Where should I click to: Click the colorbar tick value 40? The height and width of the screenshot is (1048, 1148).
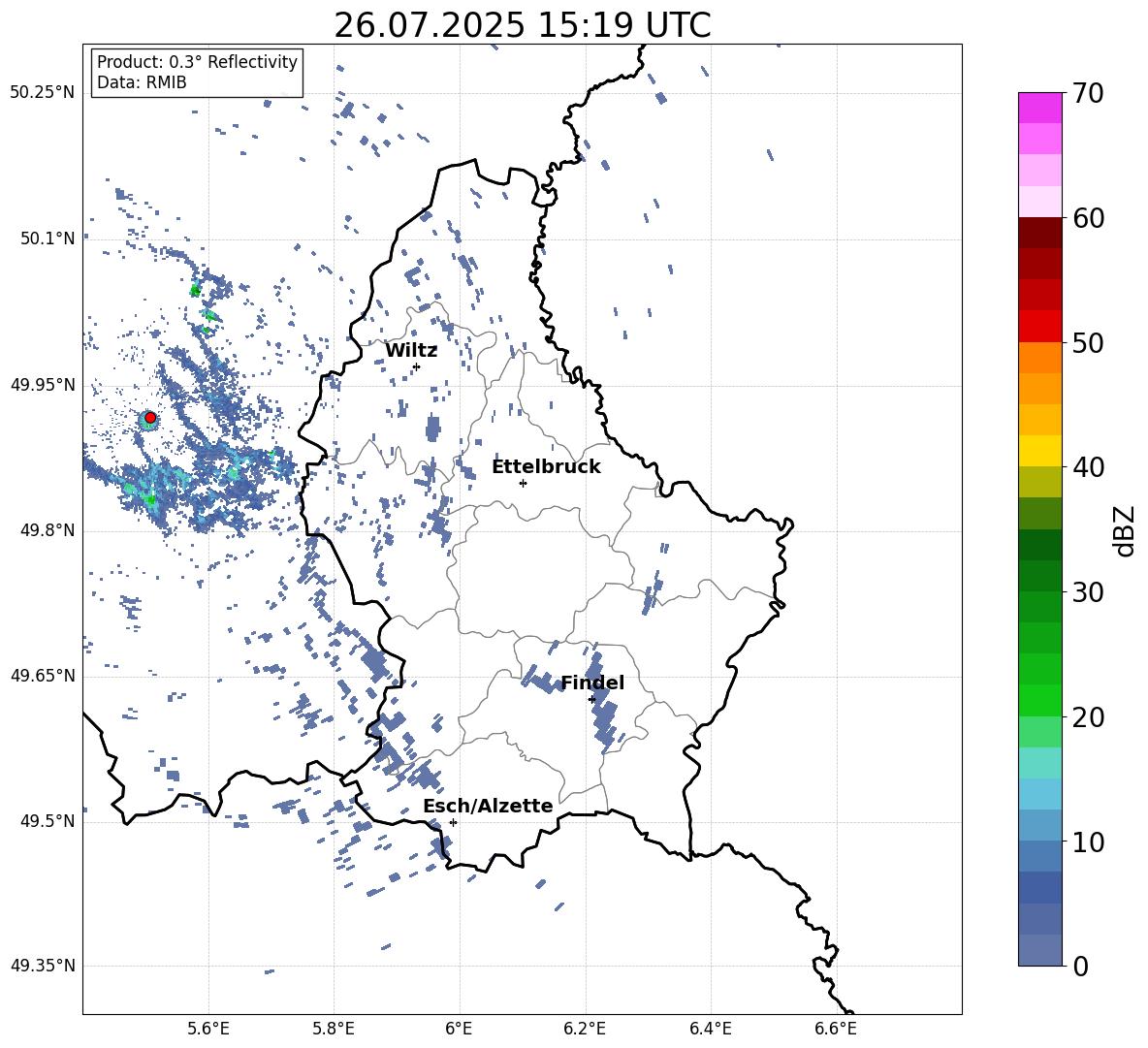(1088, 467)
